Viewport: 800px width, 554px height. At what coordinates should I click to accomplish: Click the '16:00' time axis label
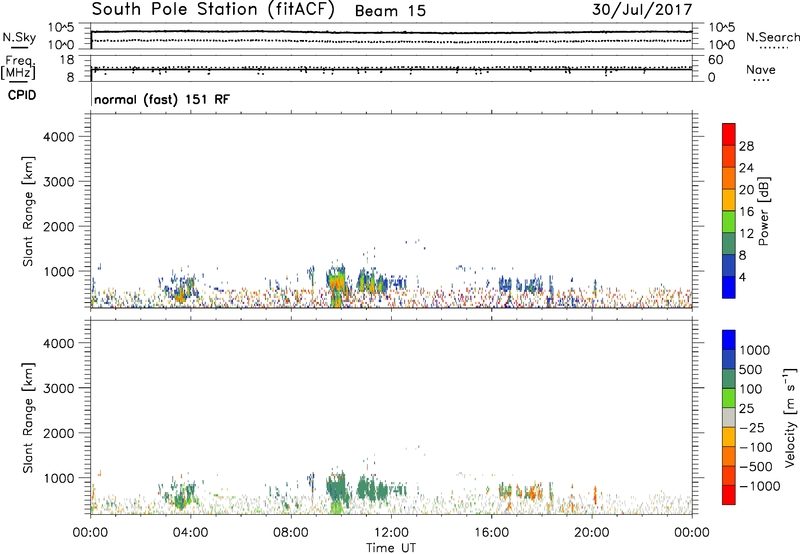click(491, 533)
